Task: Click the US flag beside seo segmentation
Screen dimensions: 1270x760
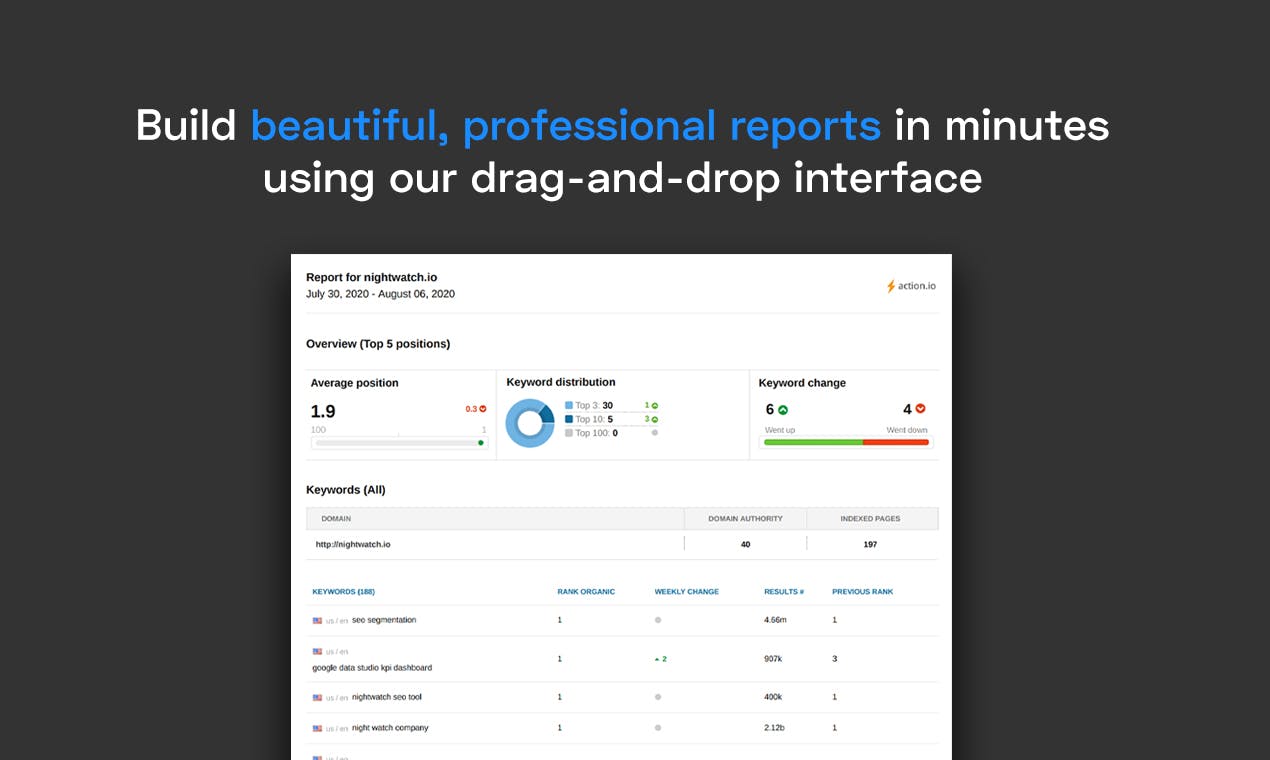Action: (317, 620)
